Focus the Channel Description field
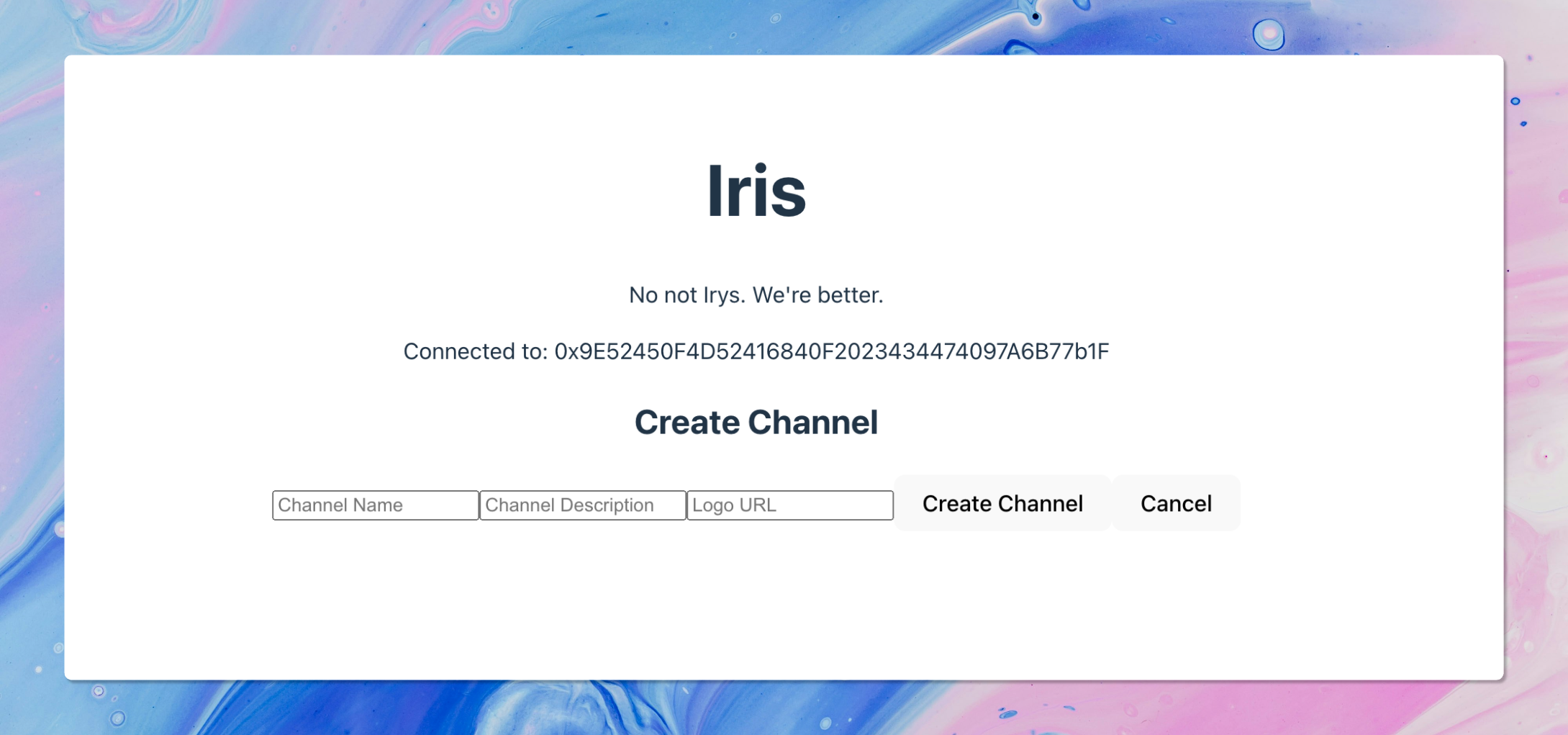 (x=583, y=505)
